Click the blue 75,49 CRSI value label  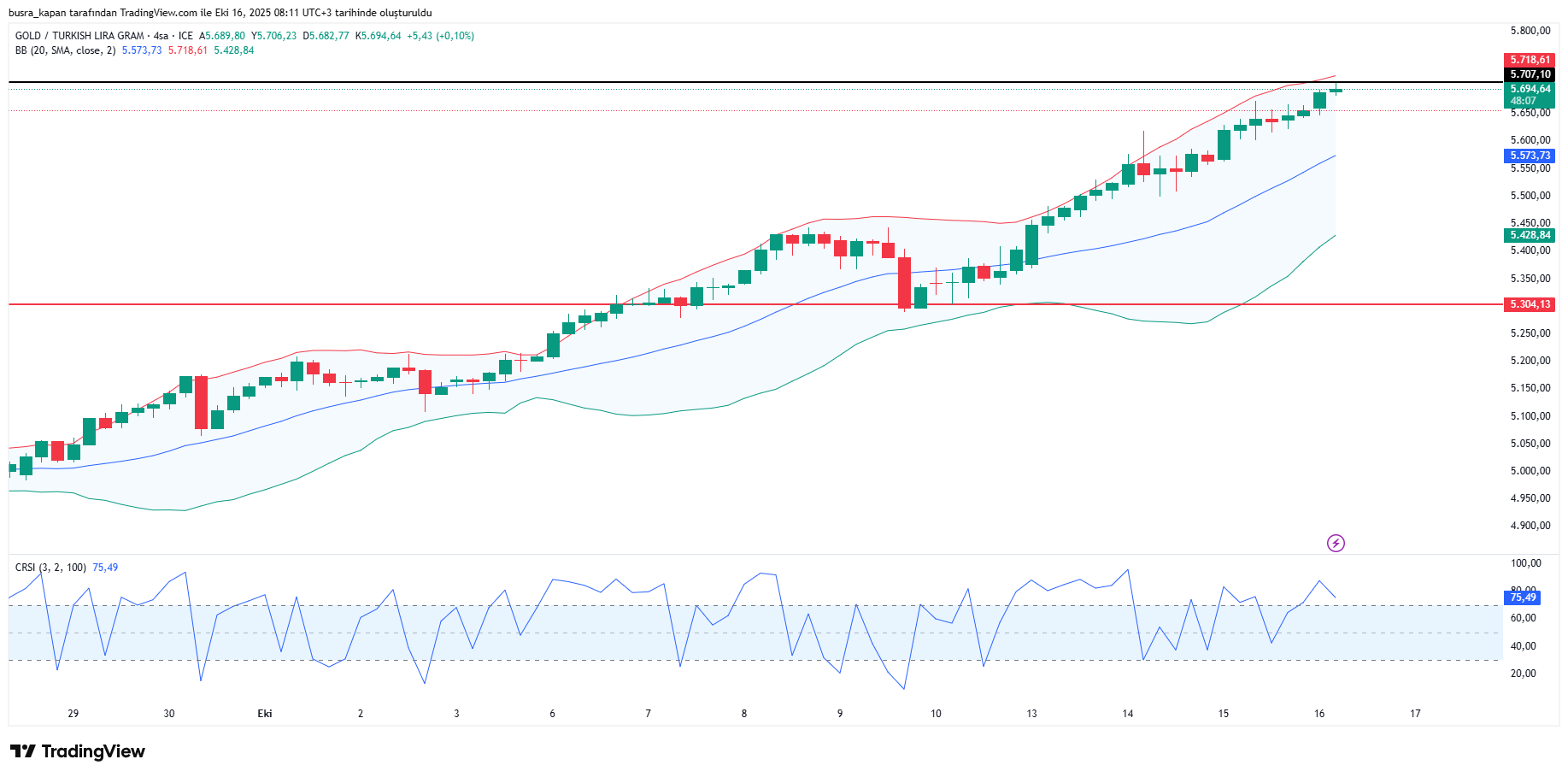point(1522,597)
